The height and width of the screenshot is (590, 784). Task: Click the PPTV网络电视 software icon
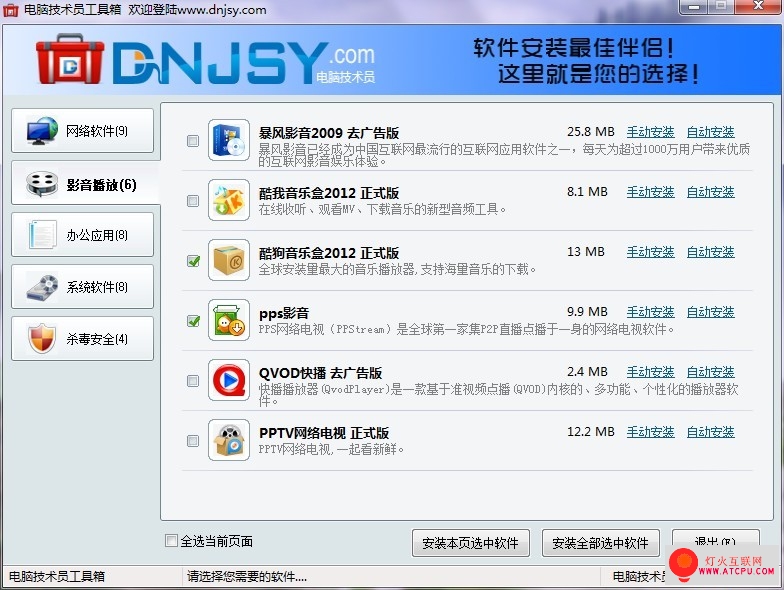click(229, 440)
